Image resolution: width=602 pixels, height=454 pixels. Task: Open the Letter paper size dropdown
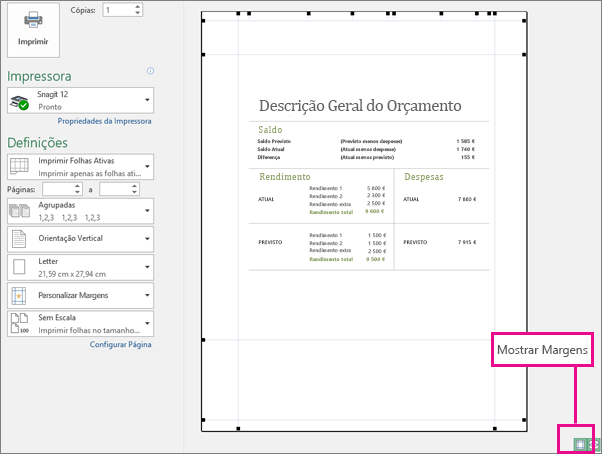[x=80, y=267]
